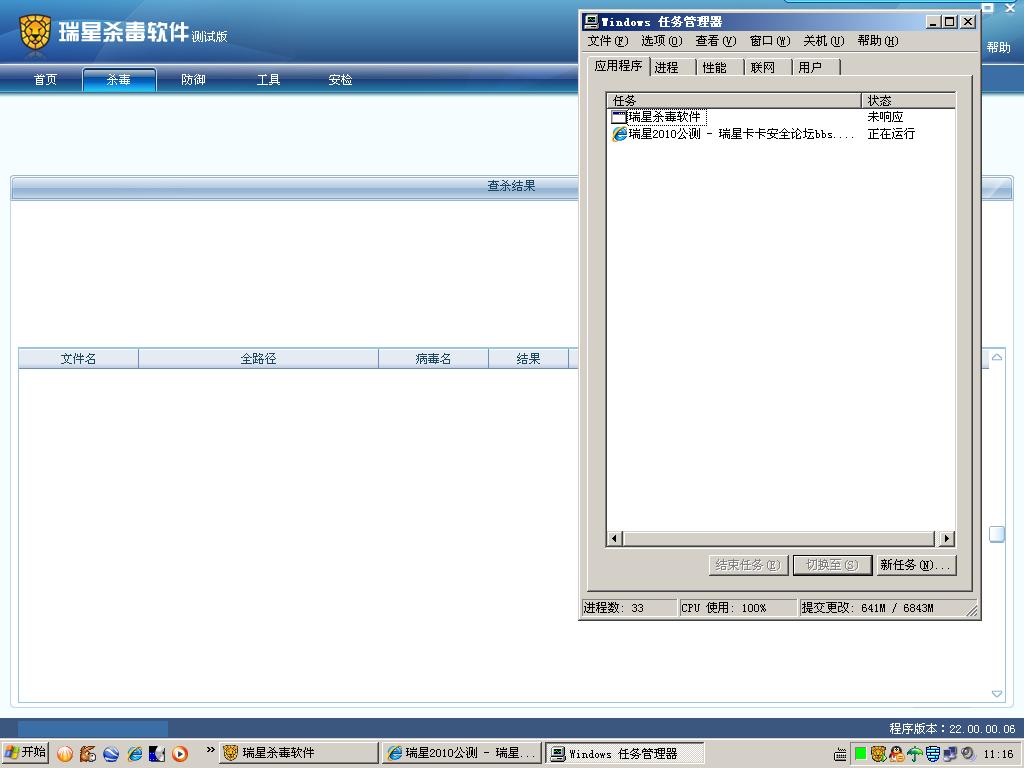The height and width of the screenshot is (768, 1024).
Task: Open the 防御 tab in Rising antivirus
Action: (193, 80)
